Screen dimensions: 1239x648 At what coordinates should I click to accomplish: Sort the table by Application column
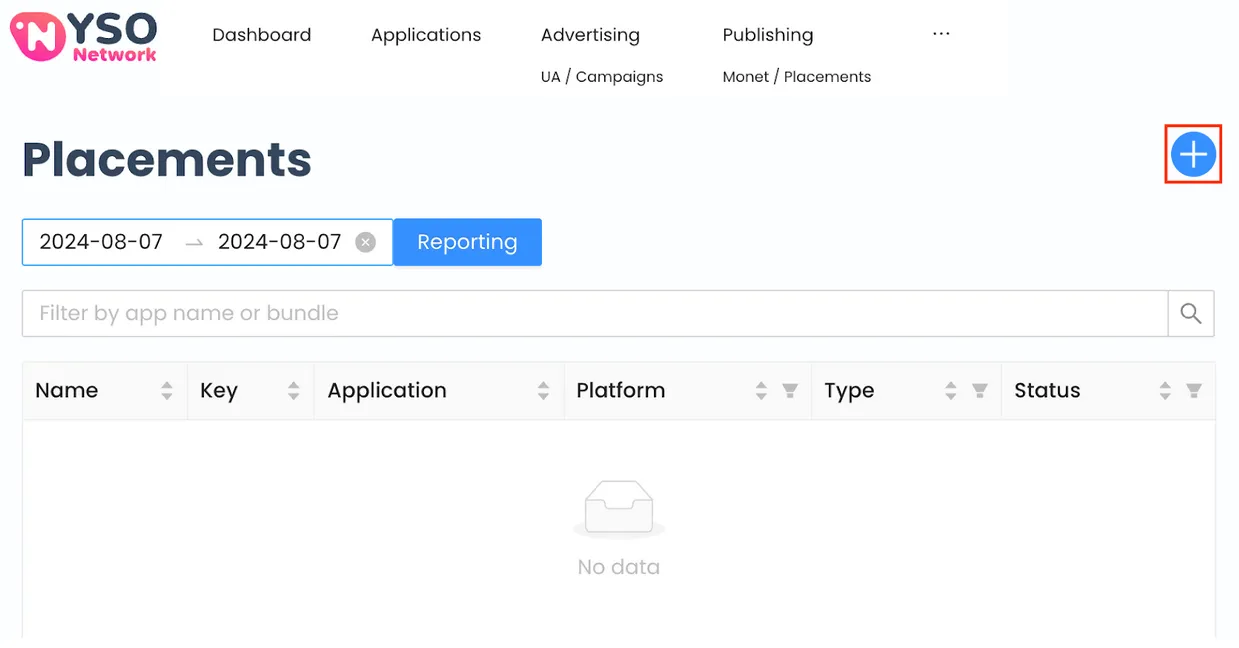pos(543,390)
